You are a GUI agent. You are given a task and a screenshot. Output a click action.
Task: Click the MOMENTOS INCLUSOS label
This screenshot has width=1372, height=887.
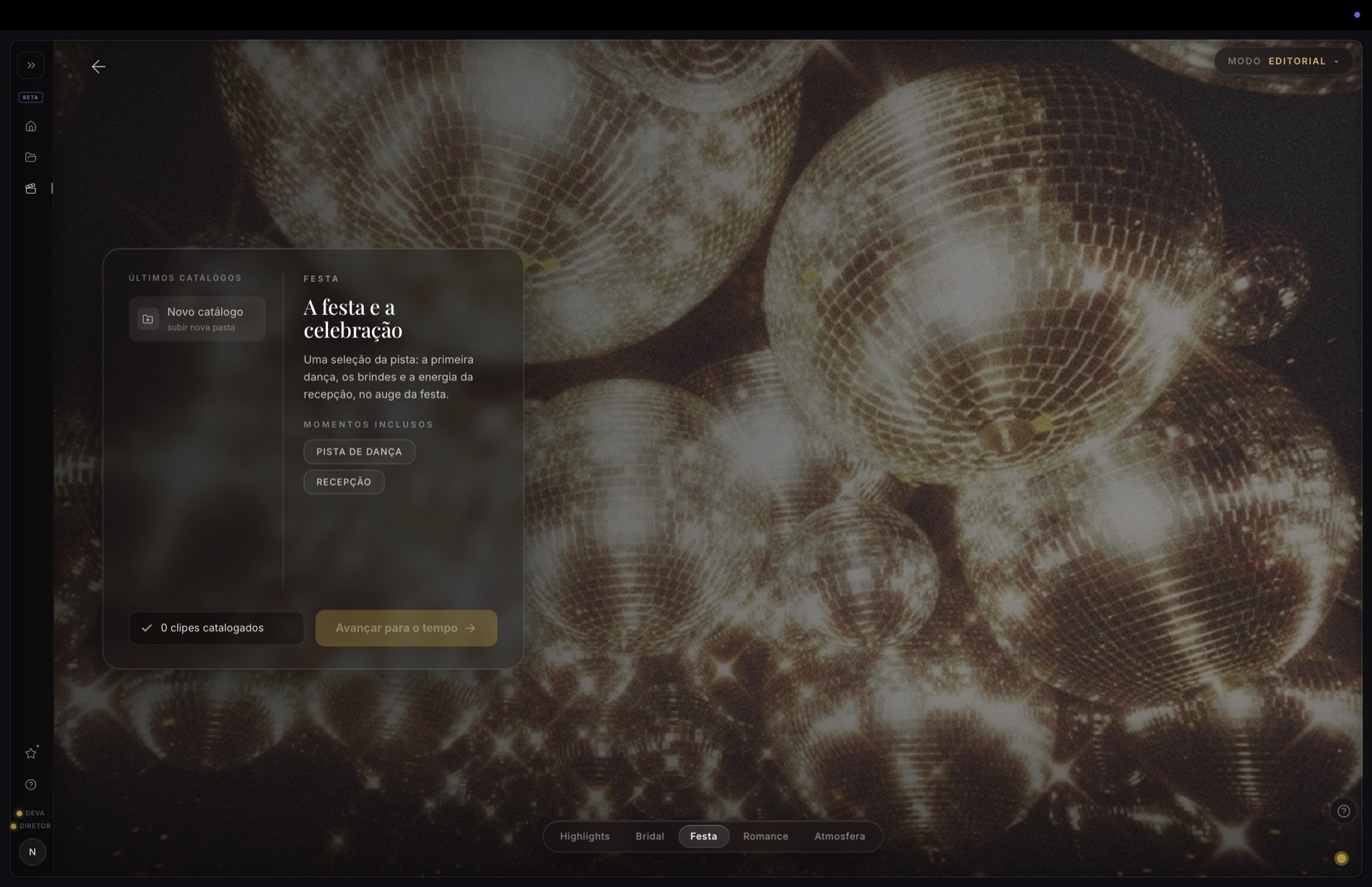coord(368,425)
